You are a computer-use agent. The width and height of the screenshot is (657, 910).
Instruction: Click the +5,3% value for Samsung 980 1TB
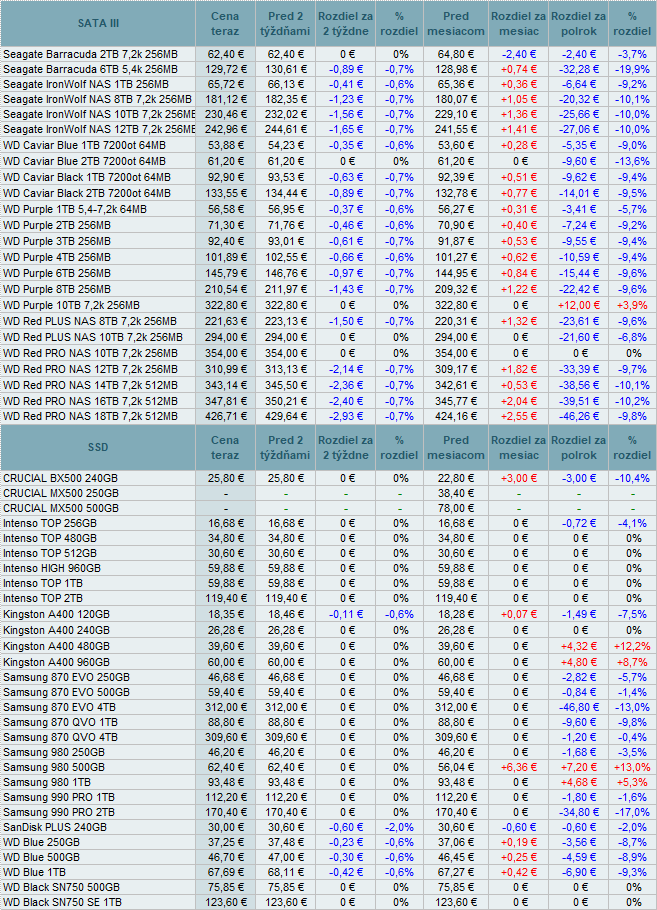tap(632, 782)
